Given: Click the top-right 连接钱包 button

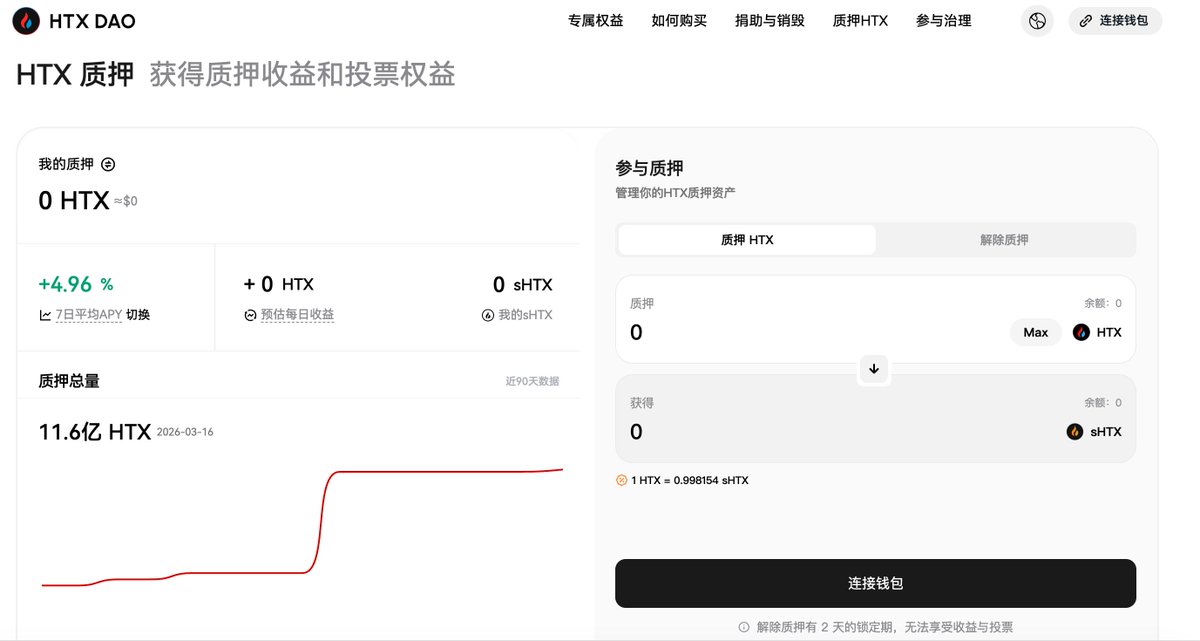Looking at the screenshot, I should point(1115,21).
